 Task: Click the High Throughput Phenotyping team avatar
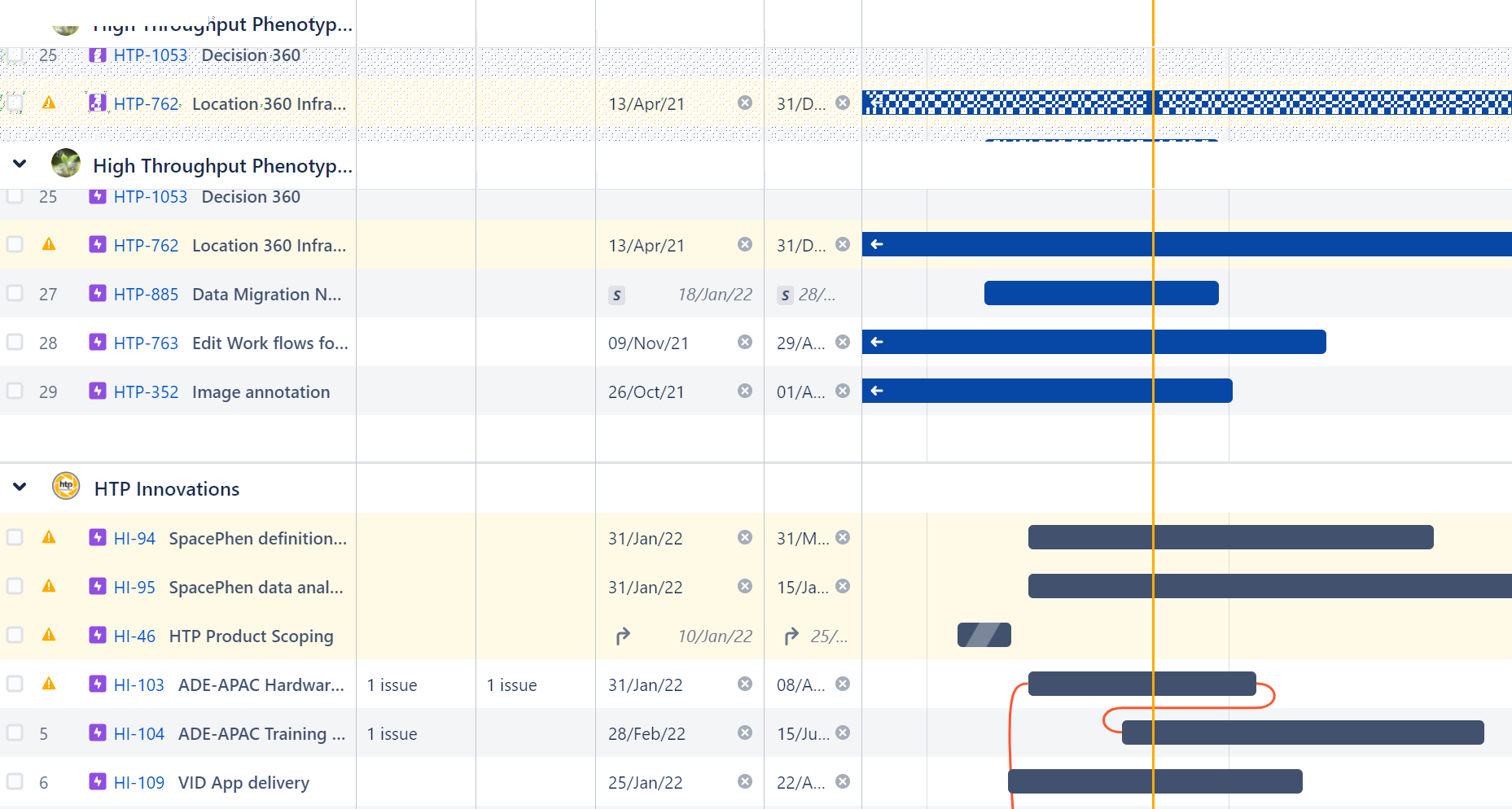[x=66, y=163]
